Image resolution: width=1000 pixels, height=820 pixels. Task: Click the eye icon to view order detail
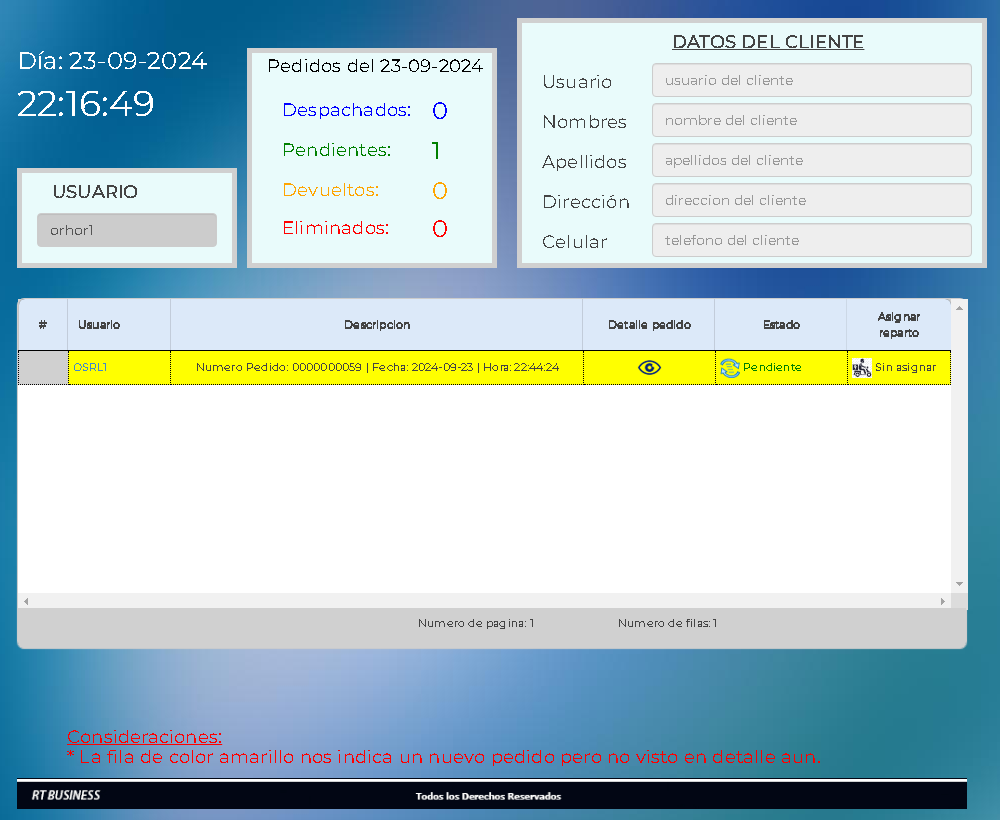click(649, 368)
